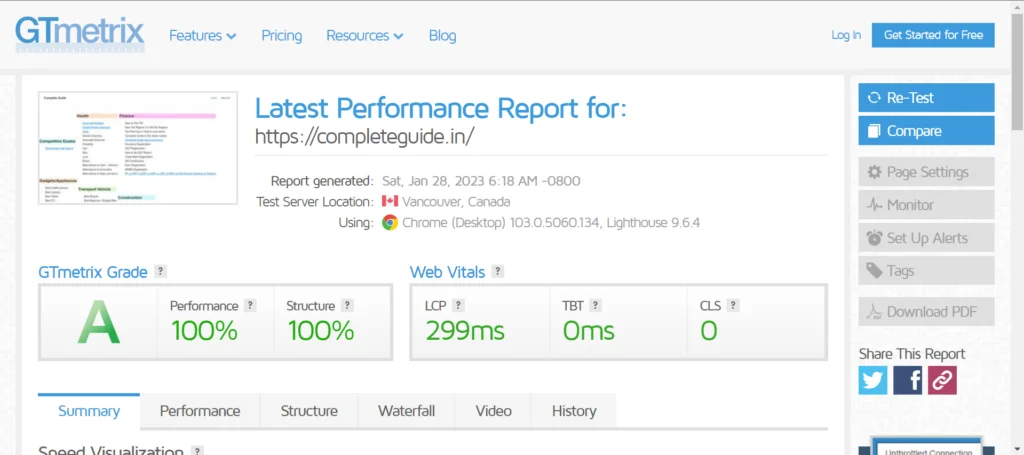Open help for GTmetrix Grade question mark
Image resolution: width=1024 pixels, height=455 pixels.
160,272
